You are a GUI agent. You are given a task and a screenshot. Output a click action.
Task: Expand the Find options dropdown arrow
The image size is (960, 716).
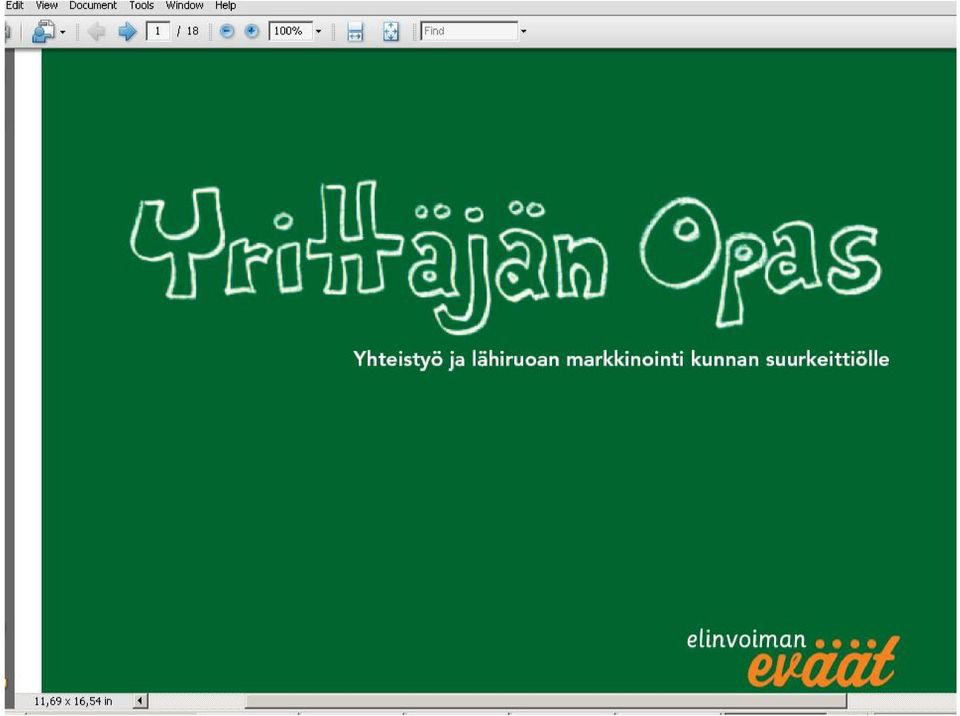point(523,32)
